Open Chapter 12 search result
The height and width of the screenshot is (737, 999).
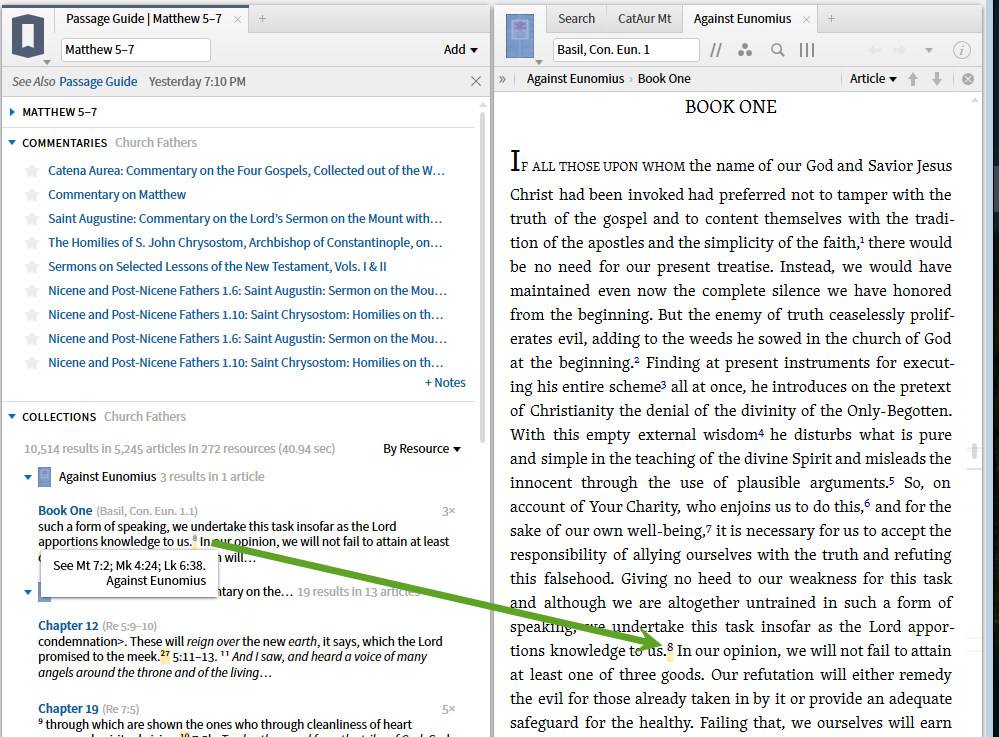click(x=68, y=626)
